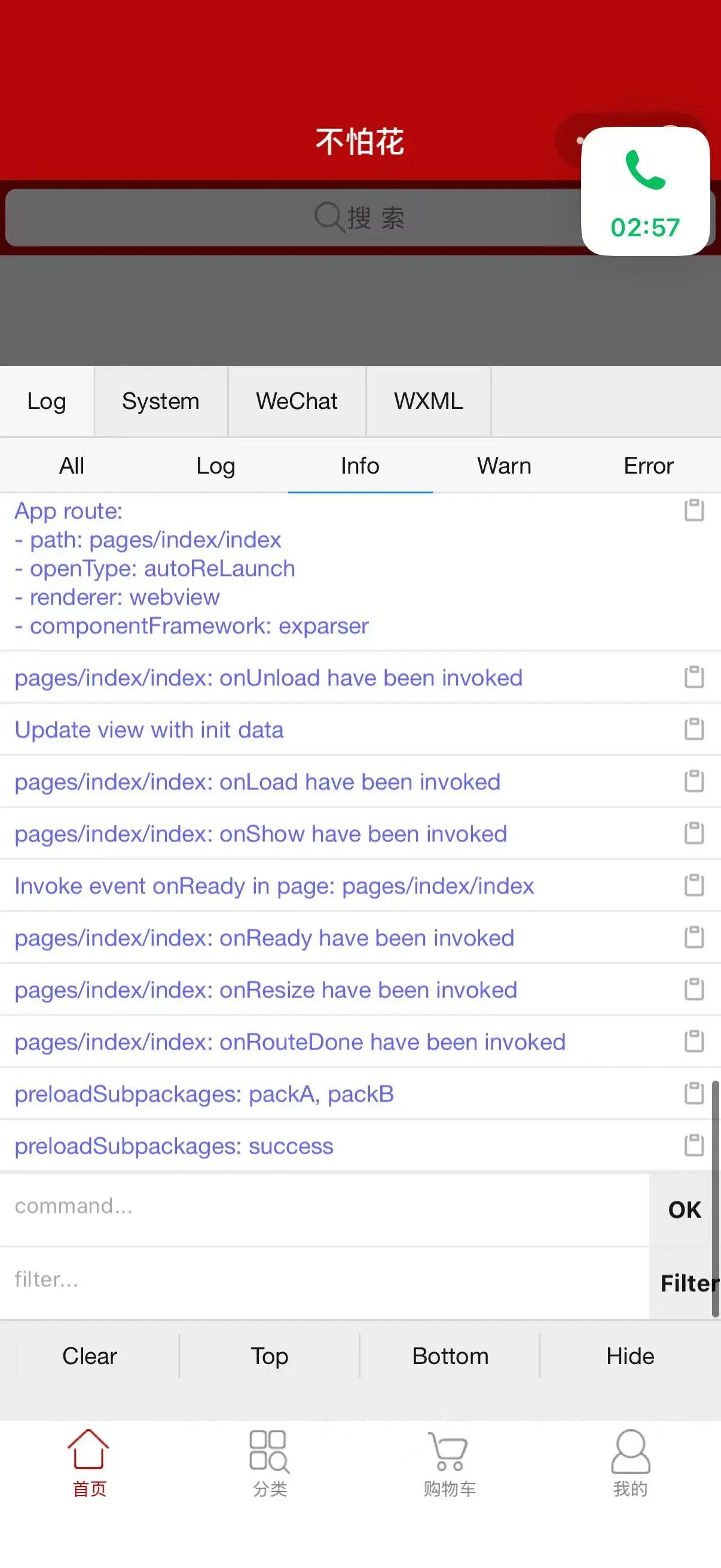Select the Warn log filter
The image size is (721, 1568).
(x=504, y=466)
